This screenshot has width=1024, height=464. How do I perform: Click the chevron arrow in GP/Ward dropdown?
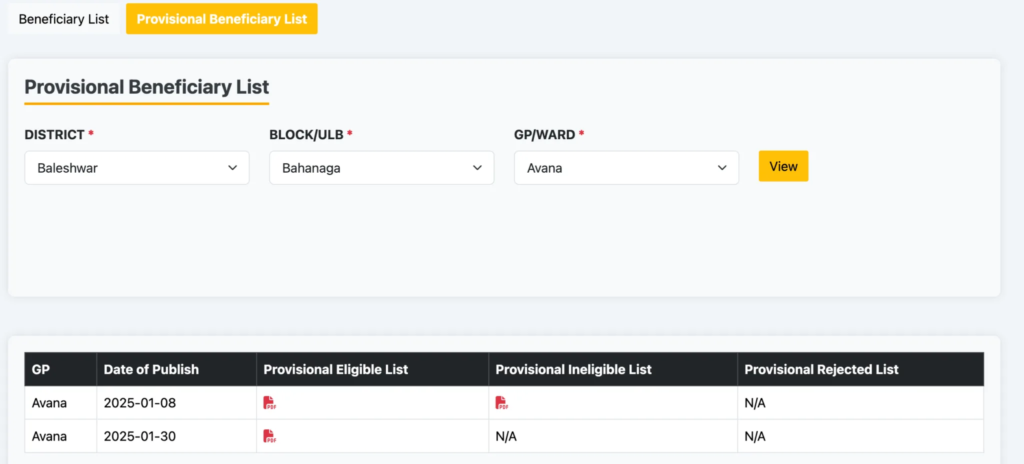point(722,168)
